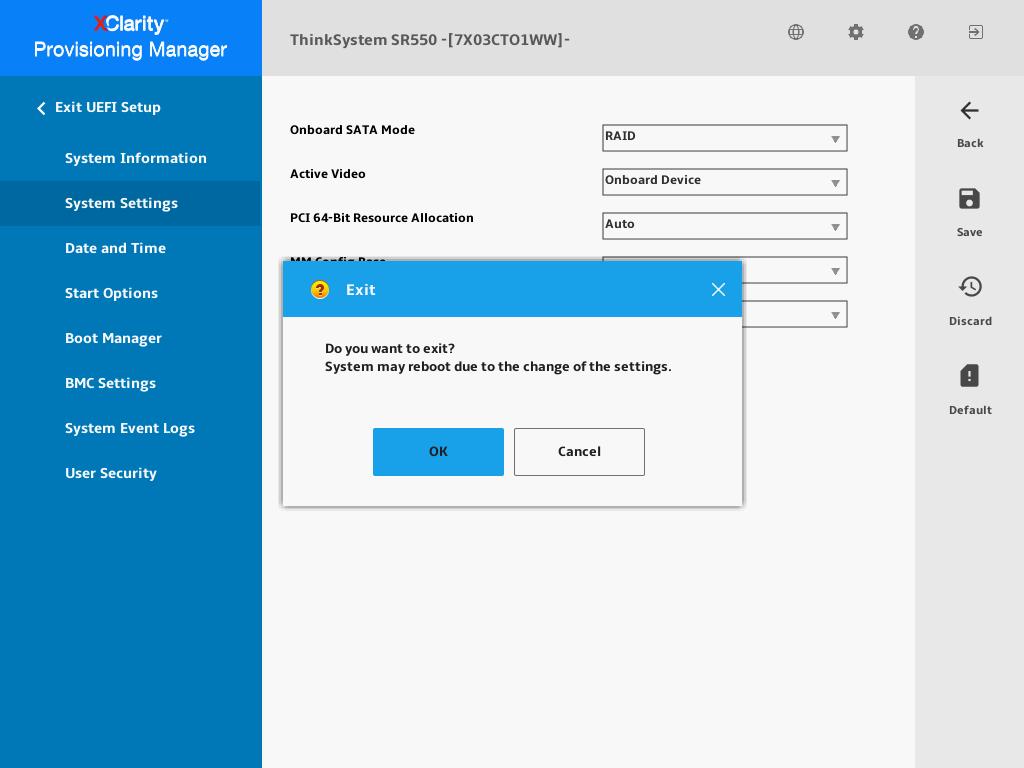The height and width of the screenshot is (768, 1024).
Task: Click the settings gear icon in header
Action: 856,32
